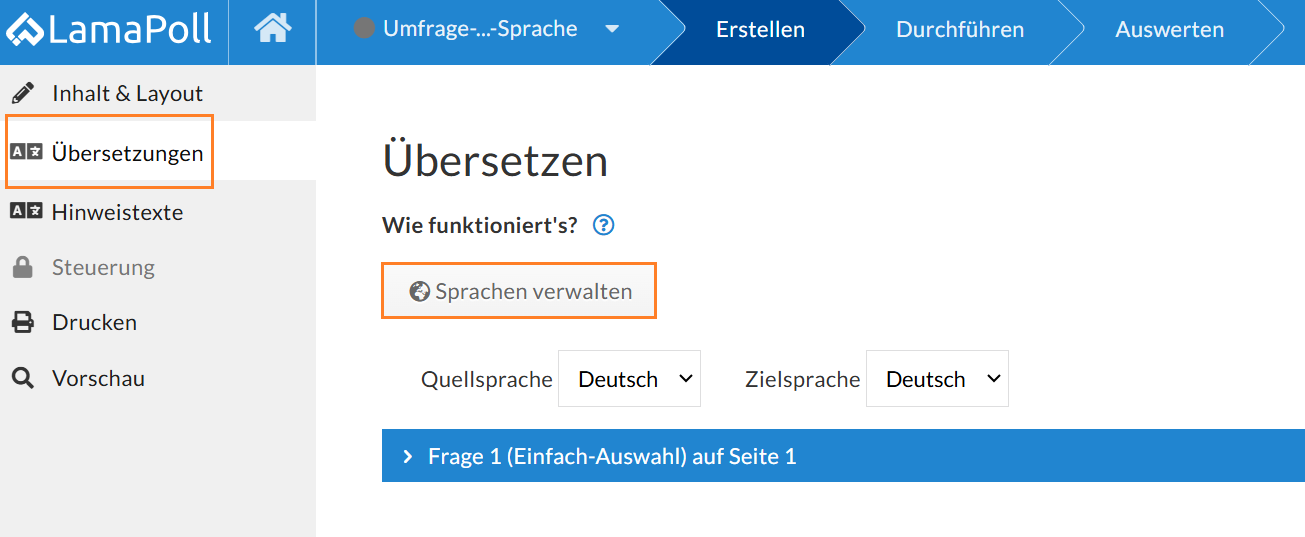Click the lock icon beside Steuerung

22,267
